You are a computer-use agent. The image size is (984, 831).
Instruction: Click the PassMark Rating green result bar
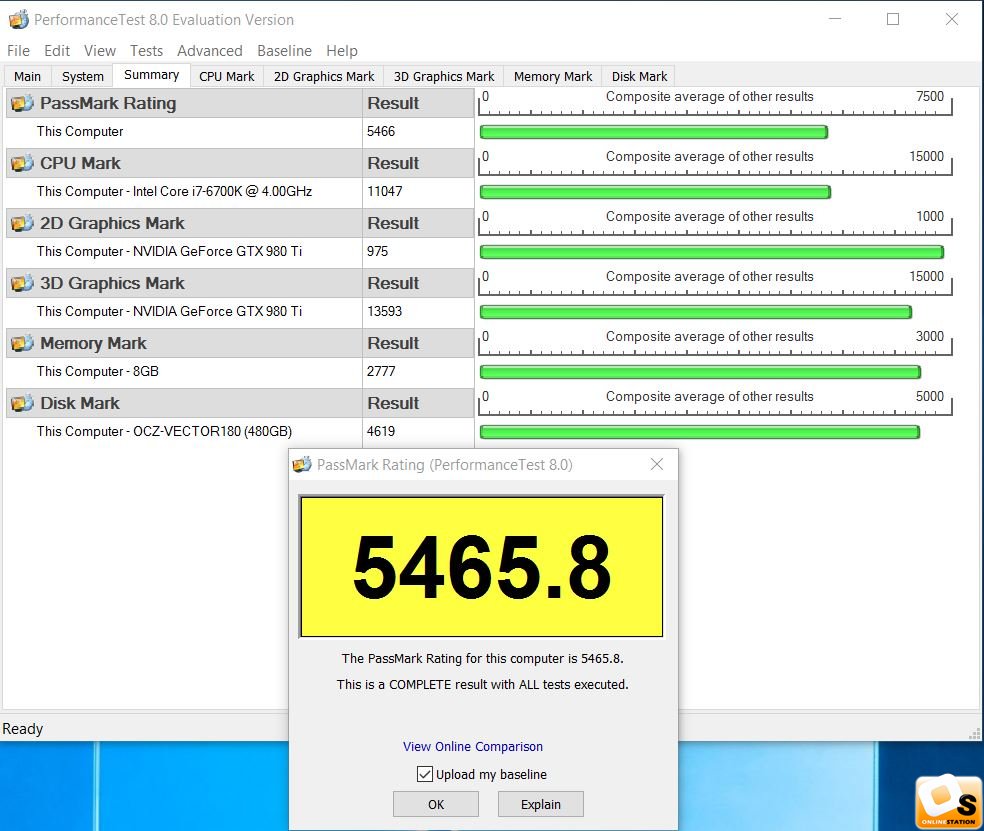(654, 132)
